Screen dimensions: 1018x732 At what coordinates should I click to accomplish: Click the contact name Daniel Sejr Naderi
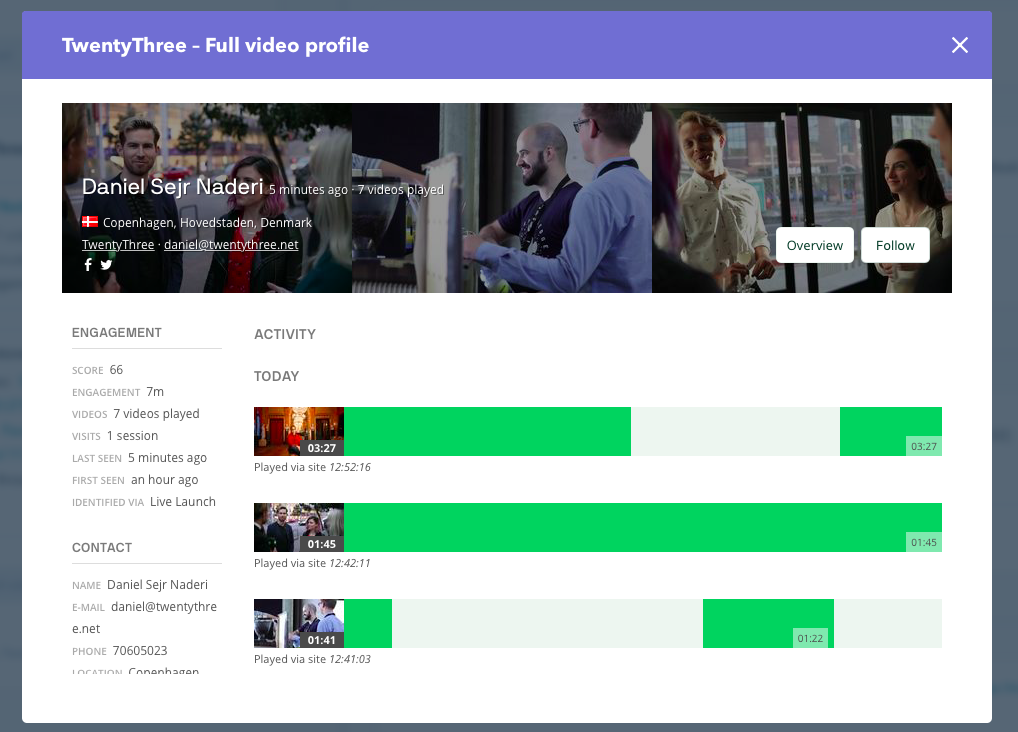click(158, 585)
